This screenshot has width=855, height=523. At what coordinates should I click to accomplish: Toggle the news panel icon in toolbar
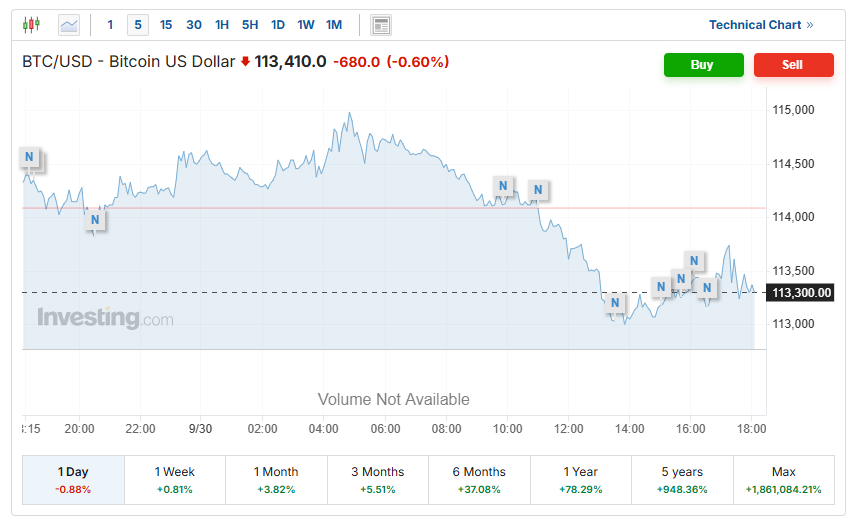[381, 25]
